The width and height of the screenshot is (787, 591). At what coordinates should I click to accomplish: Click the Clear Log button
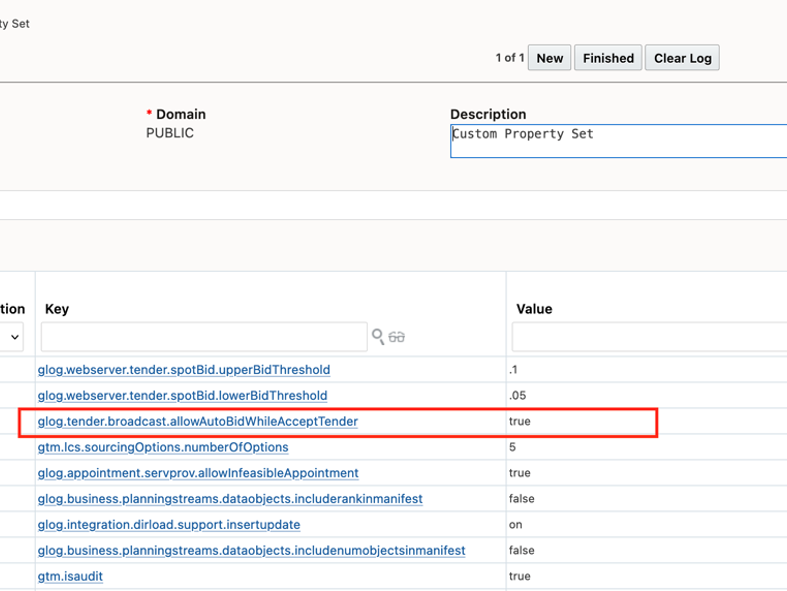point(682,58)
